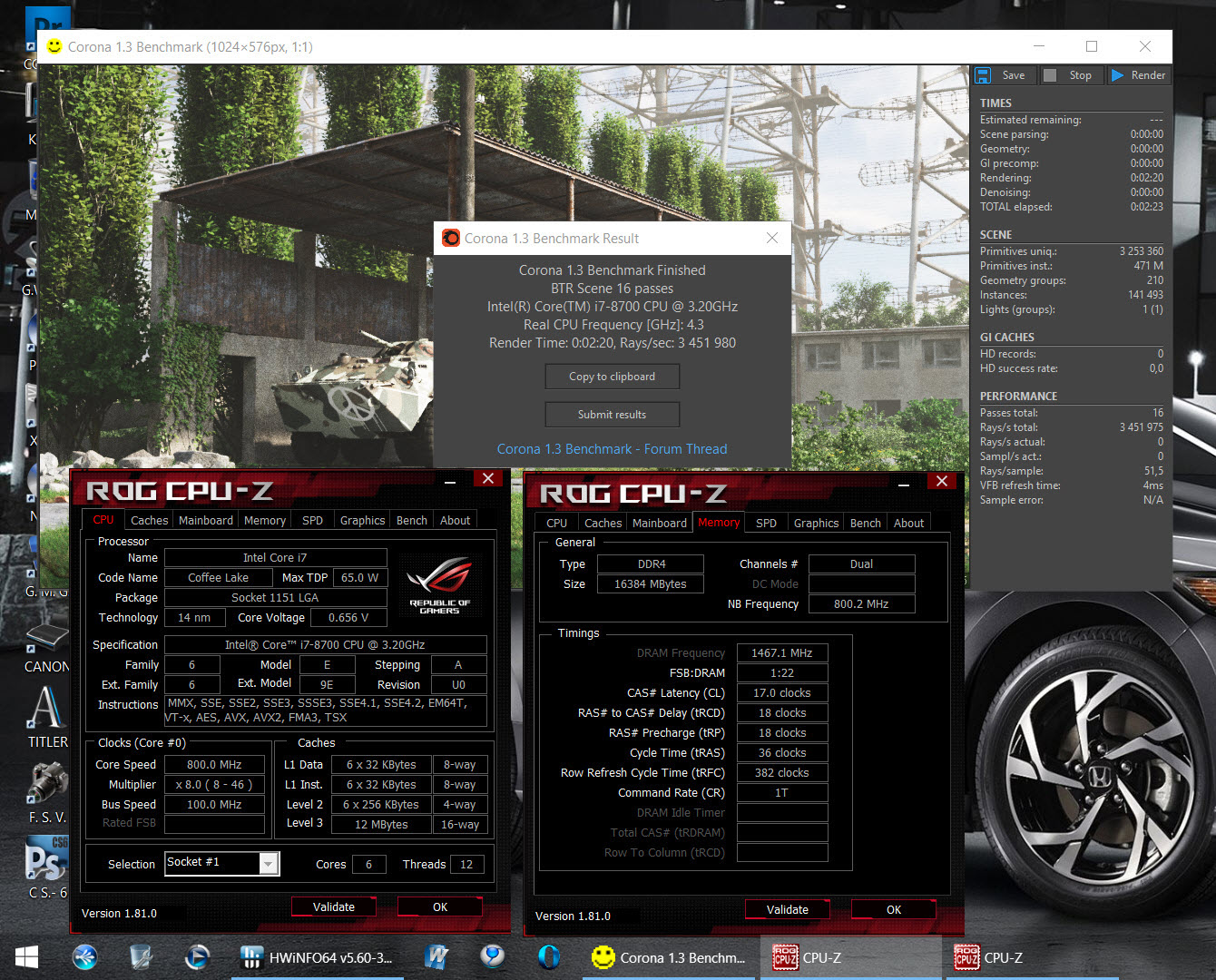Screen dimensions: 1216x980
Task: Open Graphics tab in right CPU-Z window
Action: coord(816,523)
